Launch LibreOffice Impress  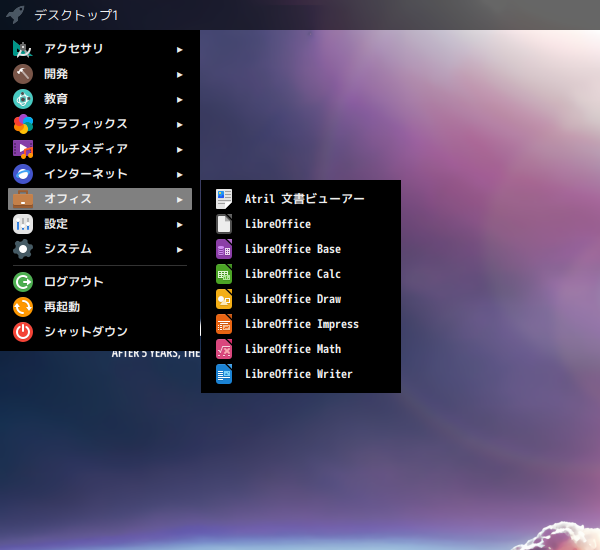(301, 324)
